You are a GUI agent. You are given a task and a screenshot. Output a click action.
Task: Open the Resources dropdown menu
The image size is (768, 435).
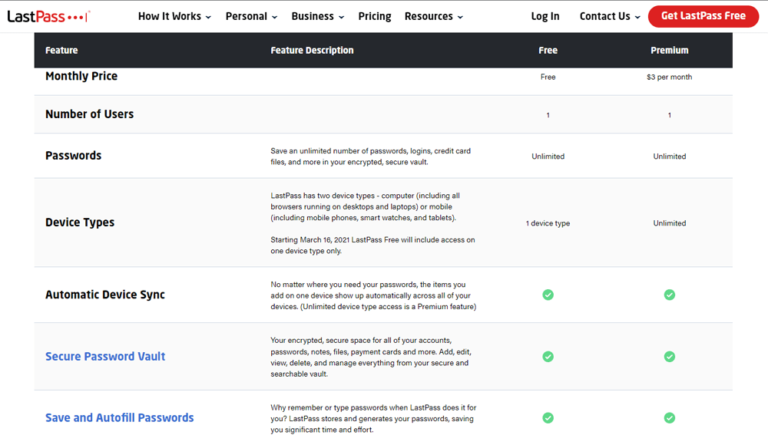pyautogui.click(x=433, y=16)
